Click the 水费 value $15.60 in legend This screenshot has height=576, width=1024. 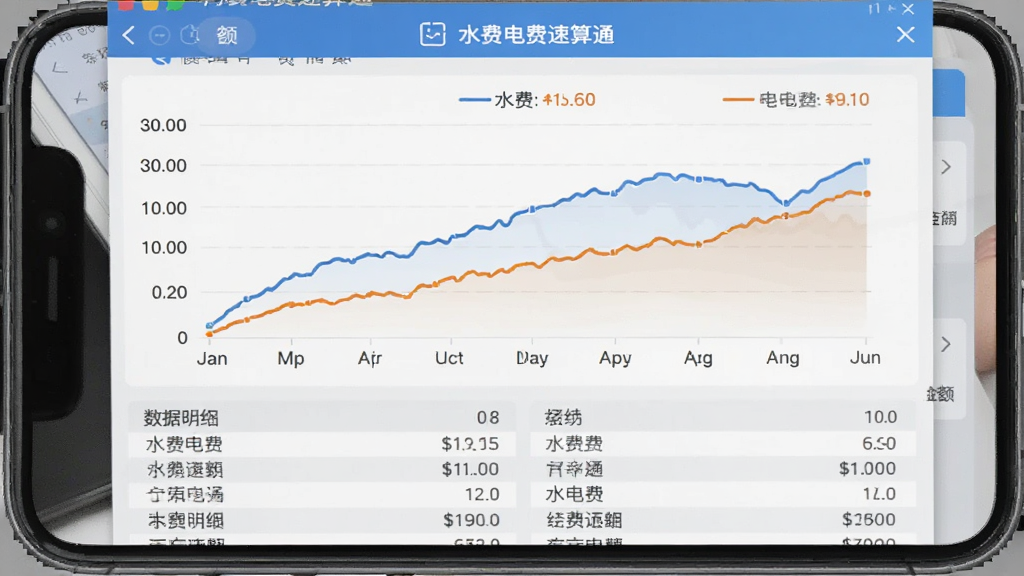[569, 100]
